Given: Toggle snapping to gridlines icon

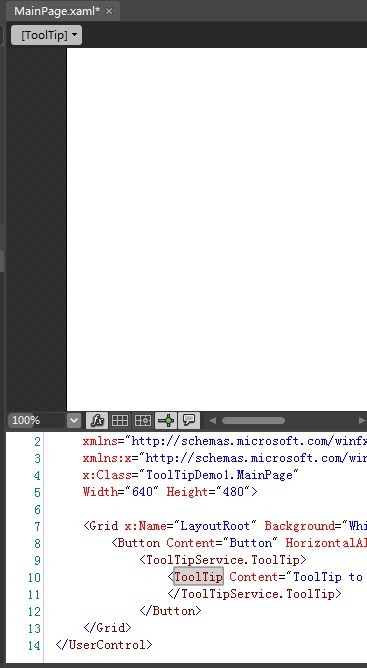Looking at the screenshot, I should tap(143, 420).
